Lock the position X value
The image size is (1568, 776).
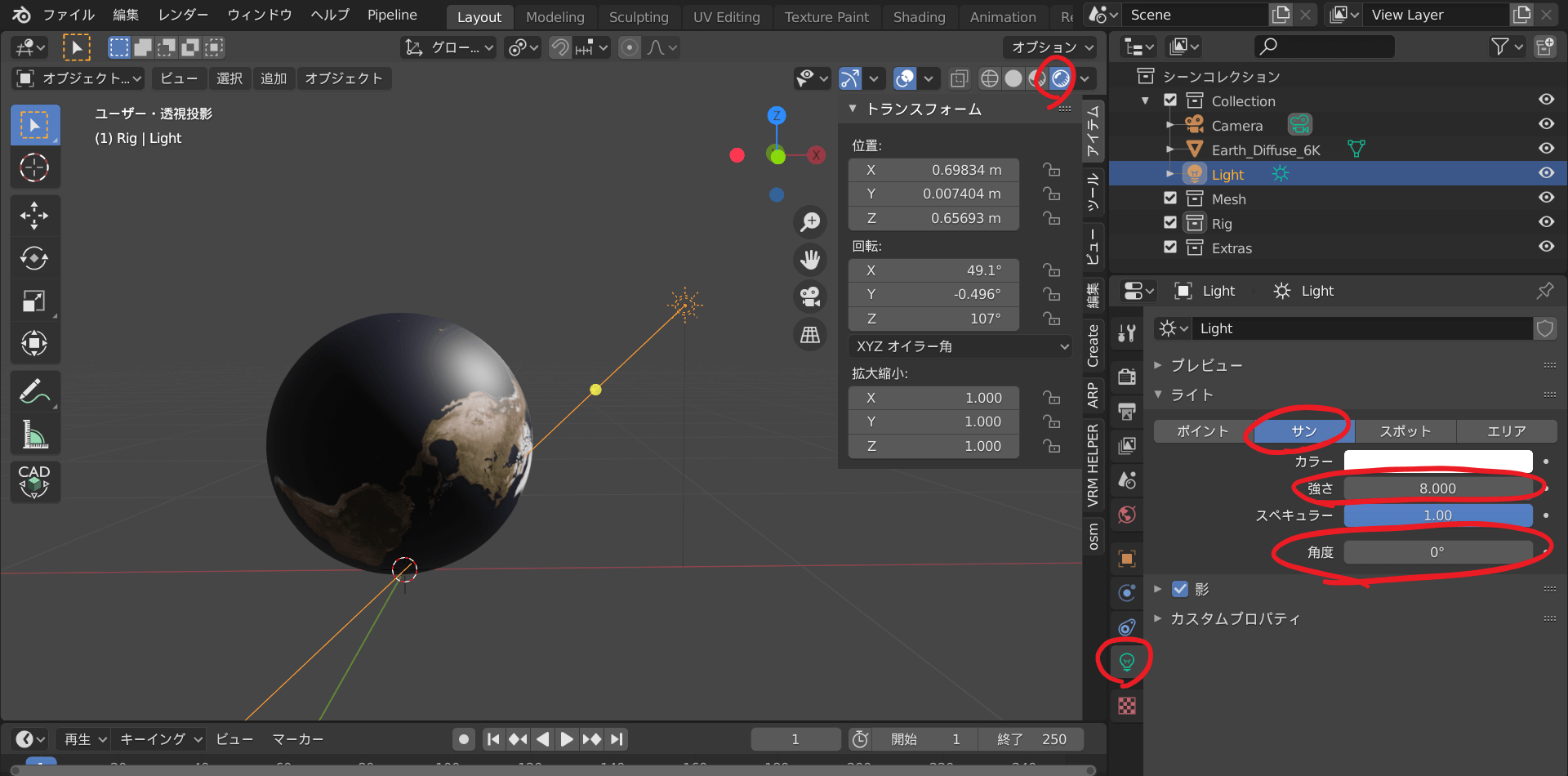point(1051,170)
